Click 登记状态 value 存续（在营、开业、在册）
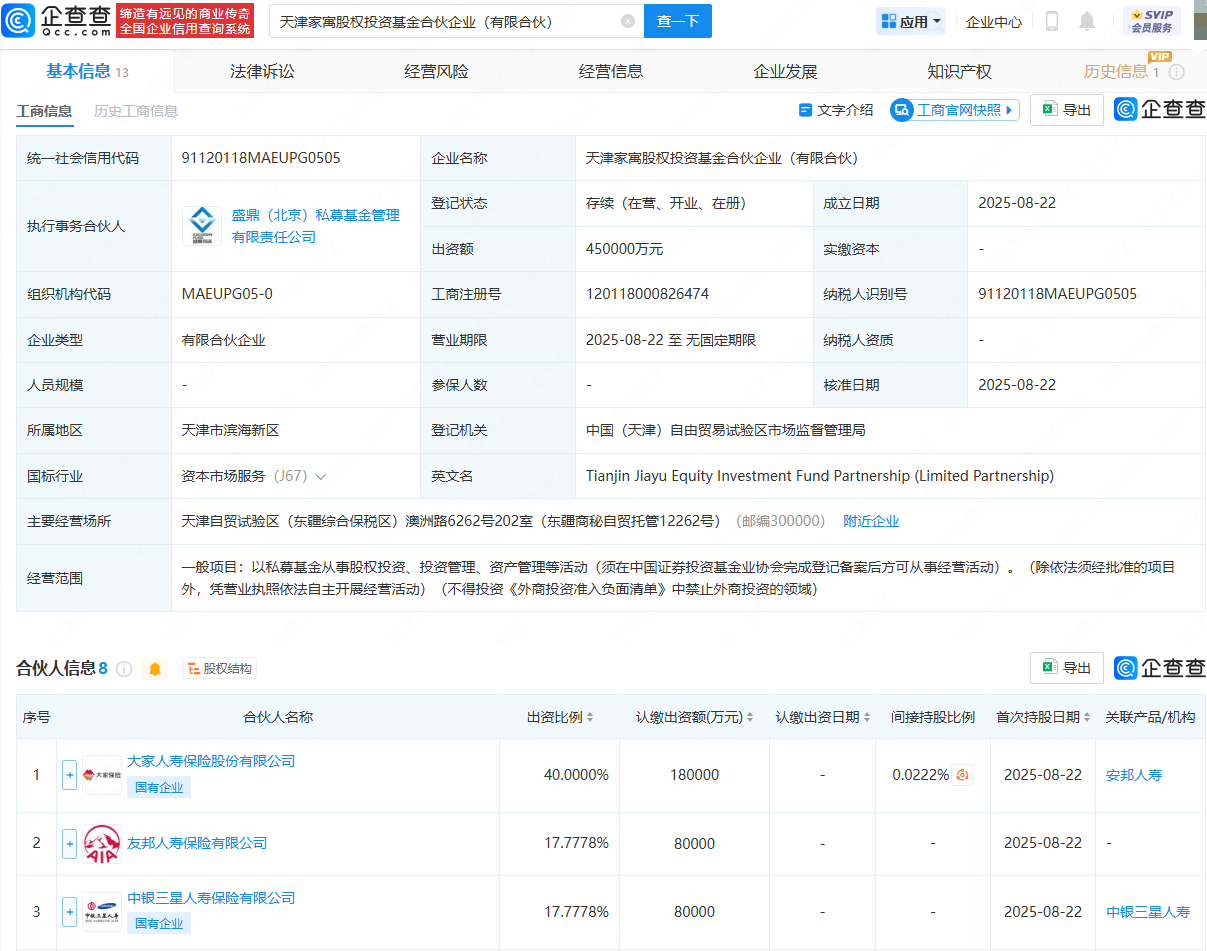Screen dimensions: 1207x951 tap(666, 203)
